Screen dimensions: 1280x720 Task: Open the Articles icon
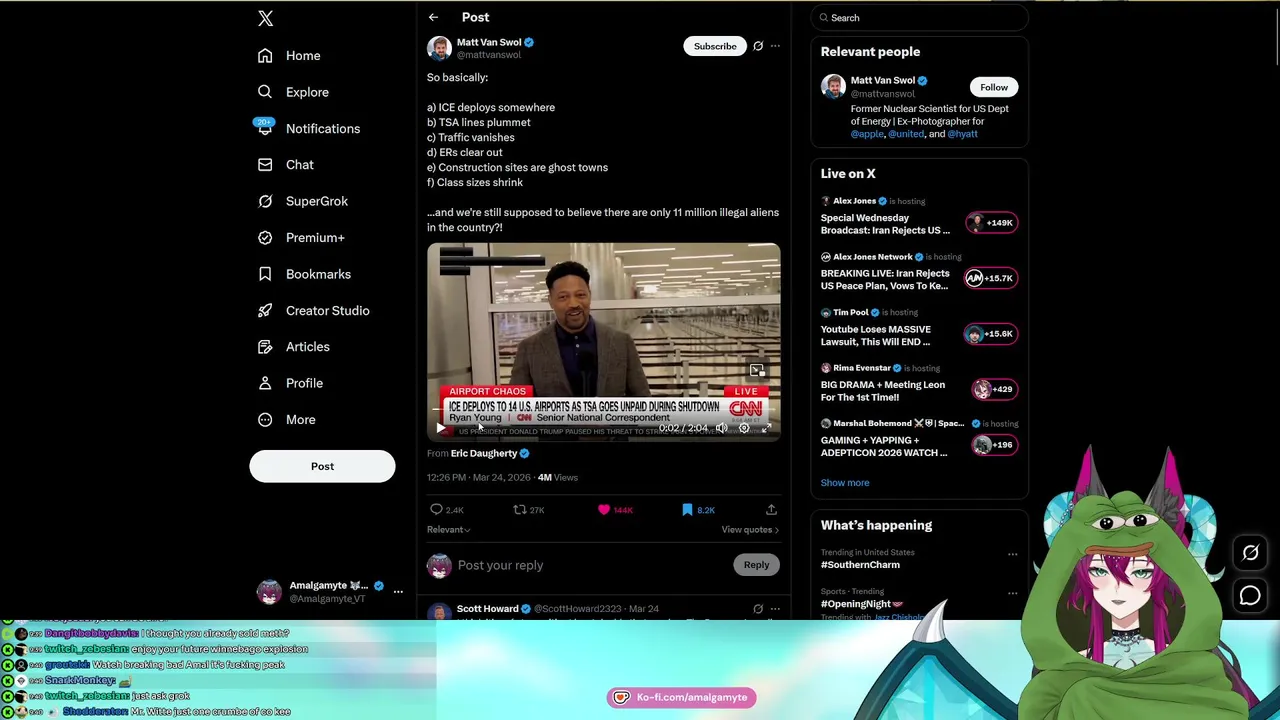click(265, 347)
